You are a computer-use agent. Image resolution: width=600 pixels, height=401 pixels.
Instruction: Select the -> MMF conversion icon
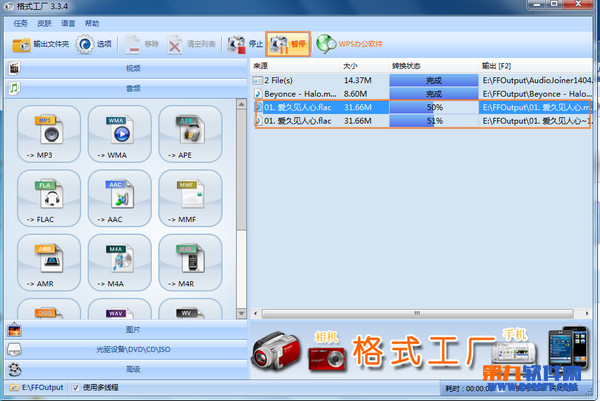190,199
